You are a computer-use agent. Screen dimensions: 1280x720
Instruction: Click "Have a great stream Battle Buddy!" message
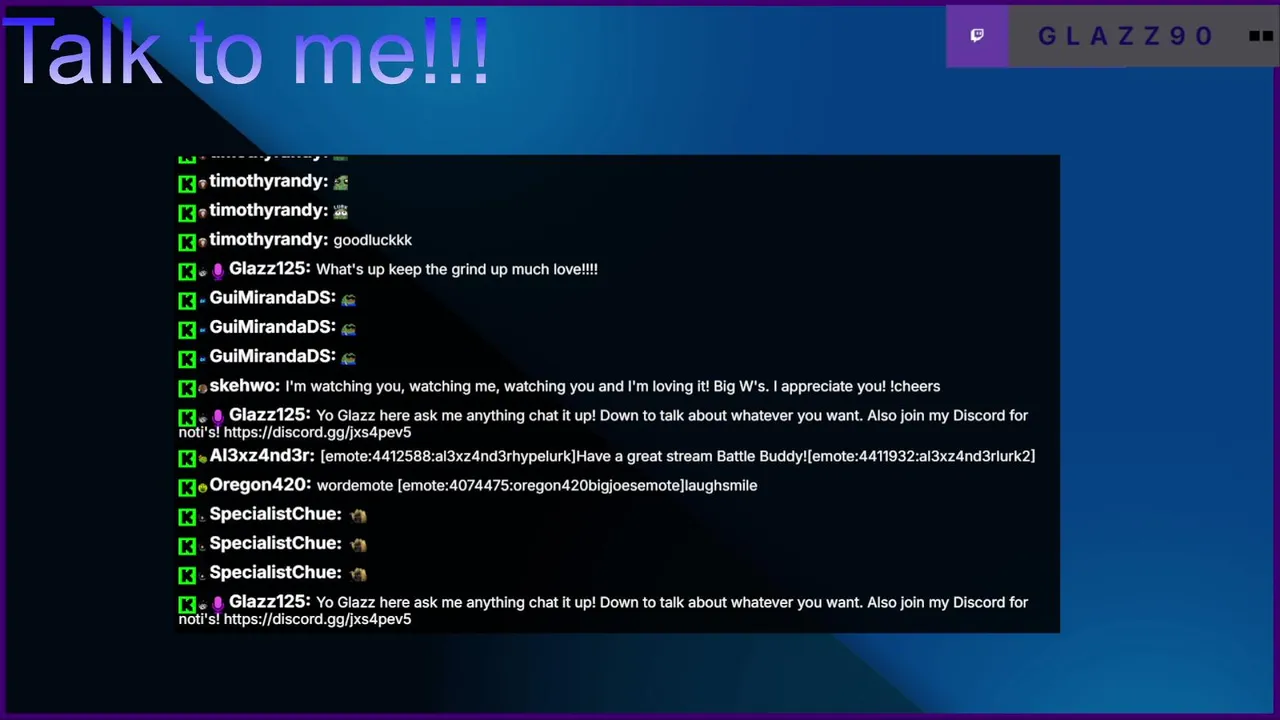tap(678, 456)
